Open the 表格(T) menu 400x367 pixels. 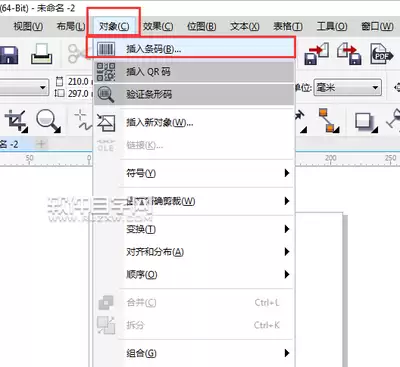288,26
